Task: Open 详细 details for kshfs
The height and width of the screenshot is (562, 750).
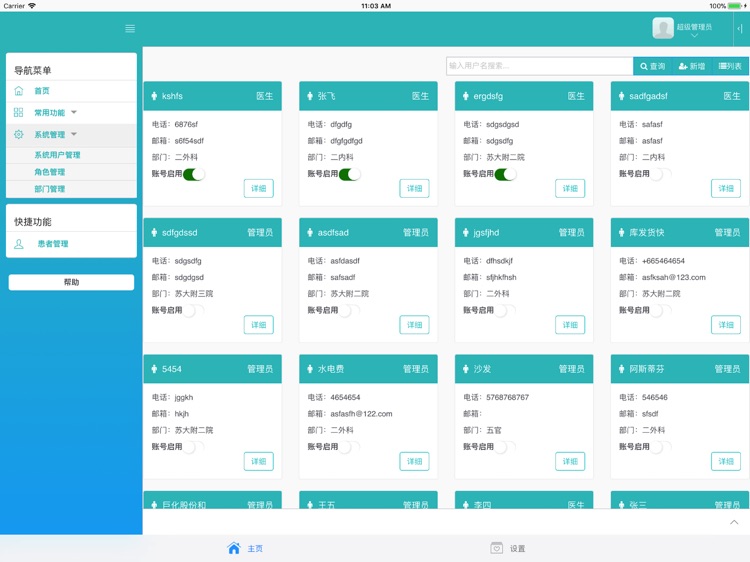Action: click(x=259, y=188)
